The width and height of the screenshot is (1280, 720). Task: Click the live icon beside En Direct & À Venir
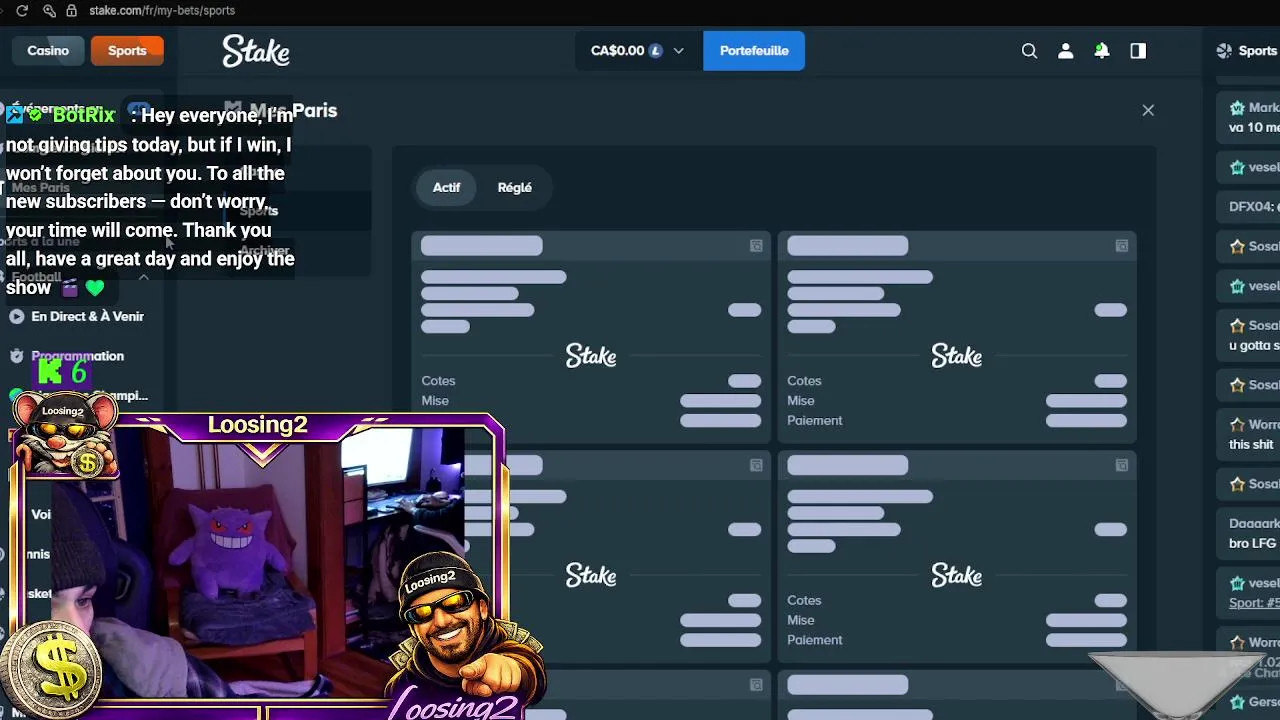pos(16,316)
